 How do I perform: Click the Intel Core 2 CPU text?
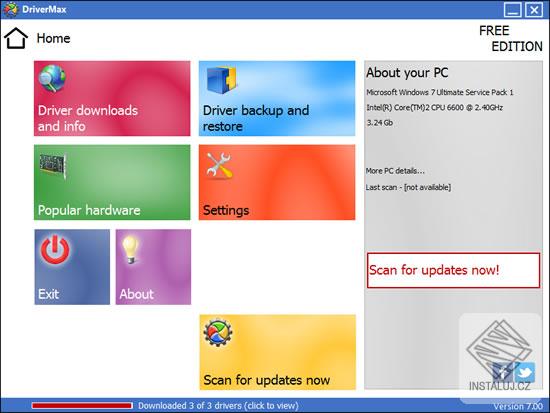click(435, 107)
